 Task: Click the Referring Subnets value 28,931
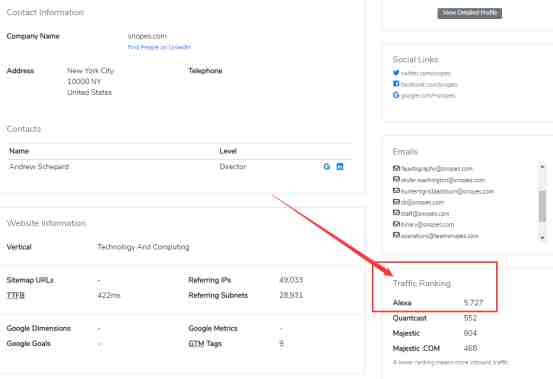click(x=291, y=295)
